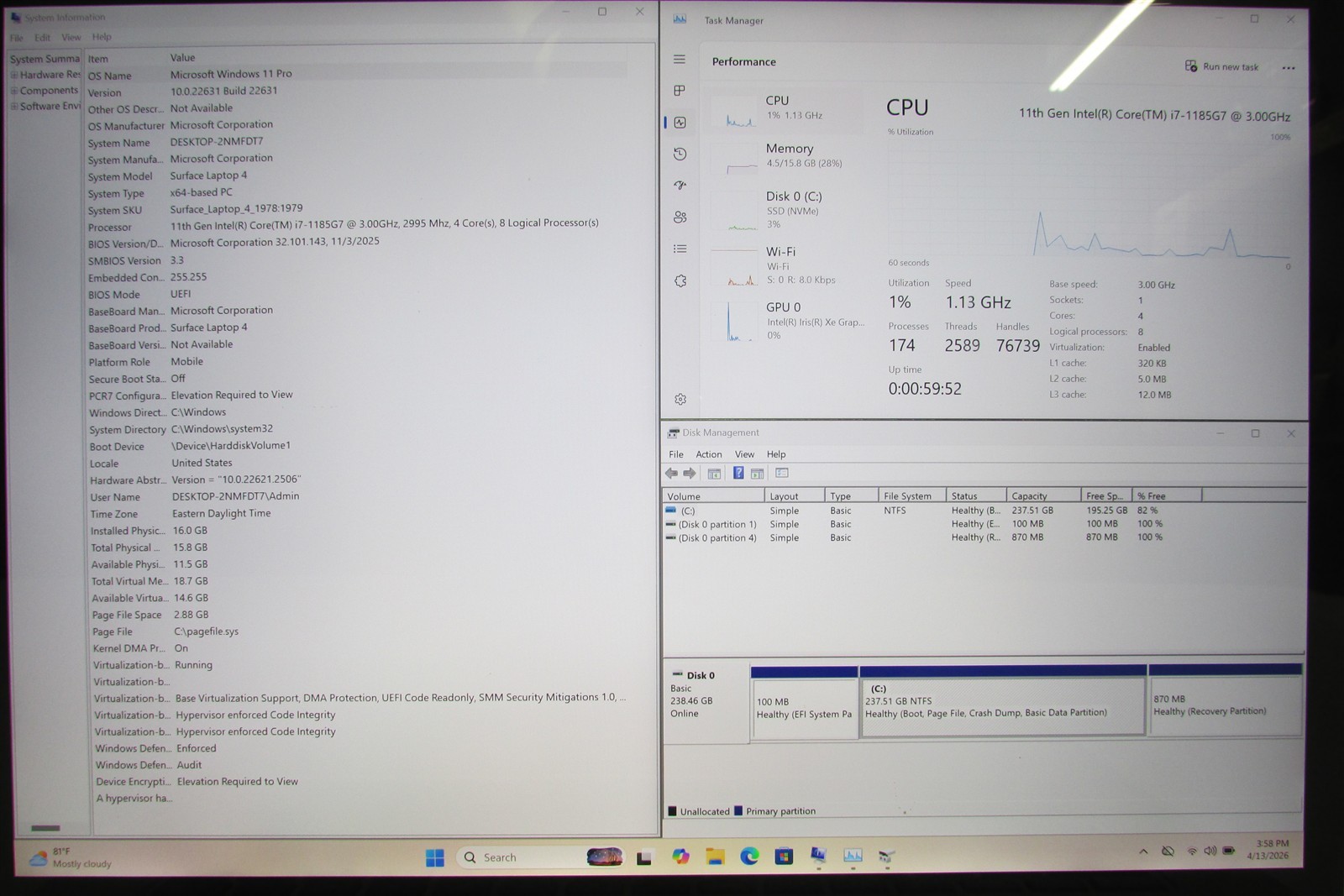
Task: Open Wi-Fi network tray icon
Action: tap(1192, 851)
